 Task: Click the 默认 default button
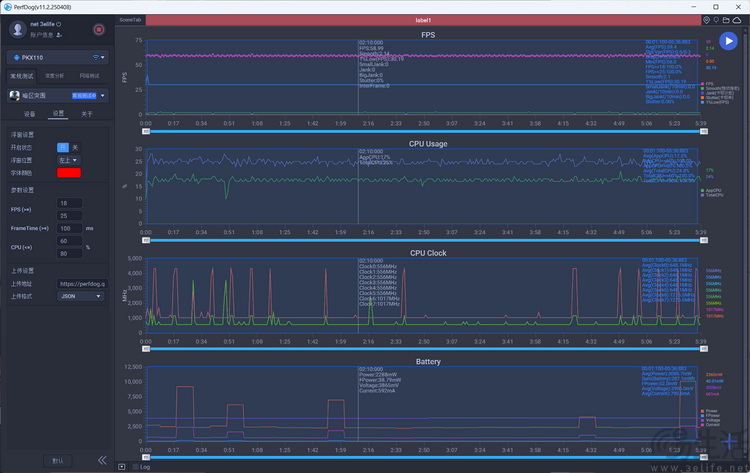57,461
